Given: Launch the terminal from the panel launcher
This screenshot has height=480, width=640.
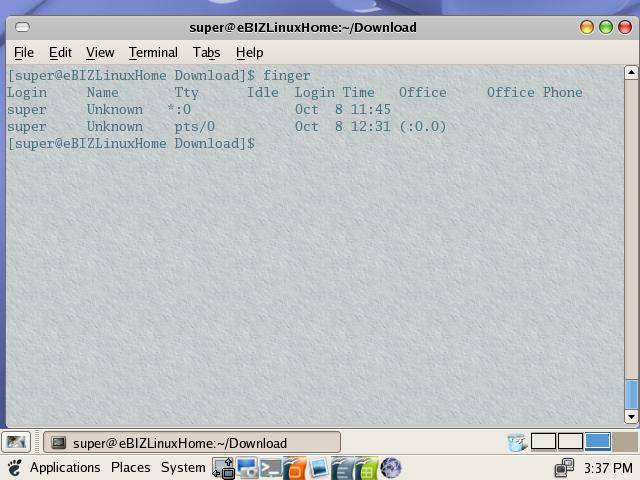Looking at the screenshot, I should pos(270,468).
